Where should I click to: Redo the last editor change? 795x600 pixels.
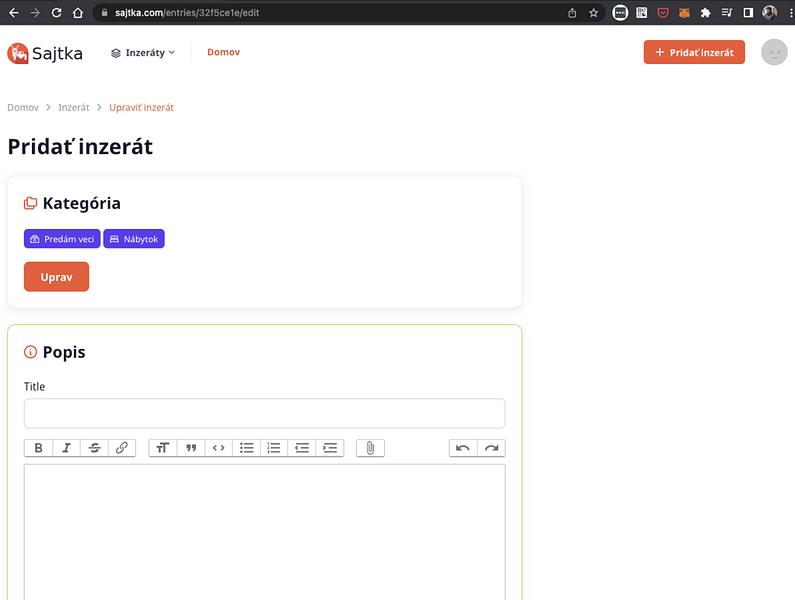(x=491, y=448)
